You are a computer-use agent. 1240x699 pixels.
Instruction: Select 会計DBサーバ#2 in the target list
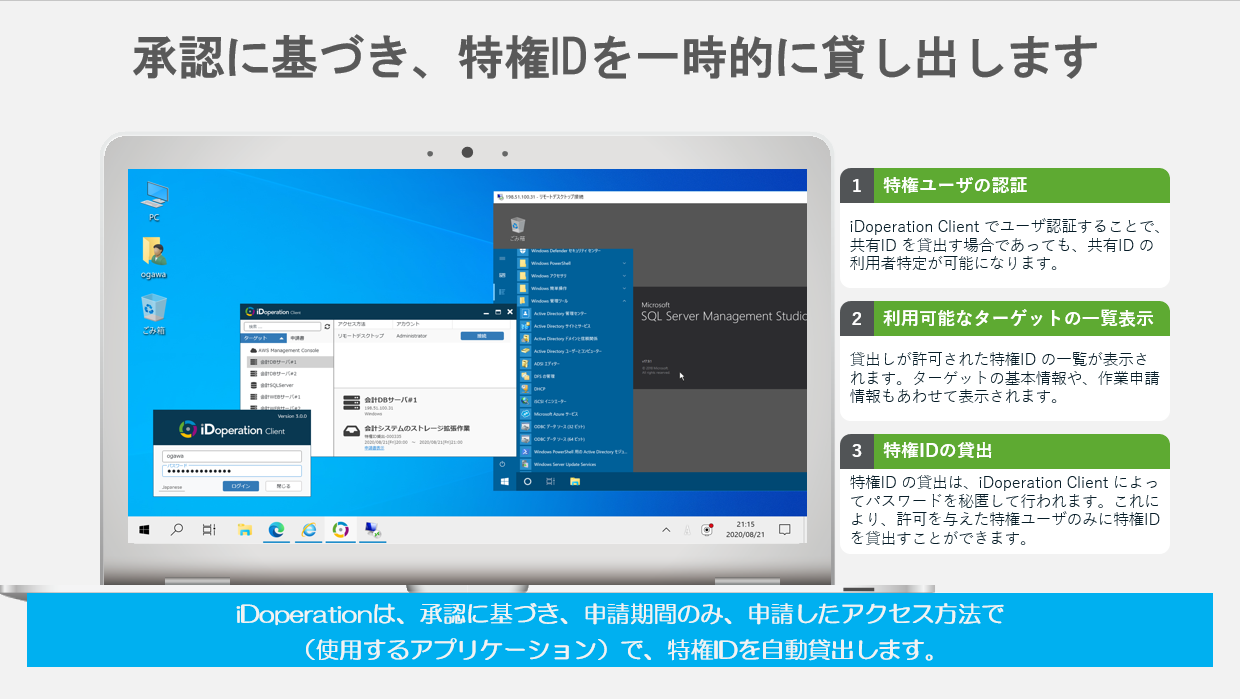[278, 373]
